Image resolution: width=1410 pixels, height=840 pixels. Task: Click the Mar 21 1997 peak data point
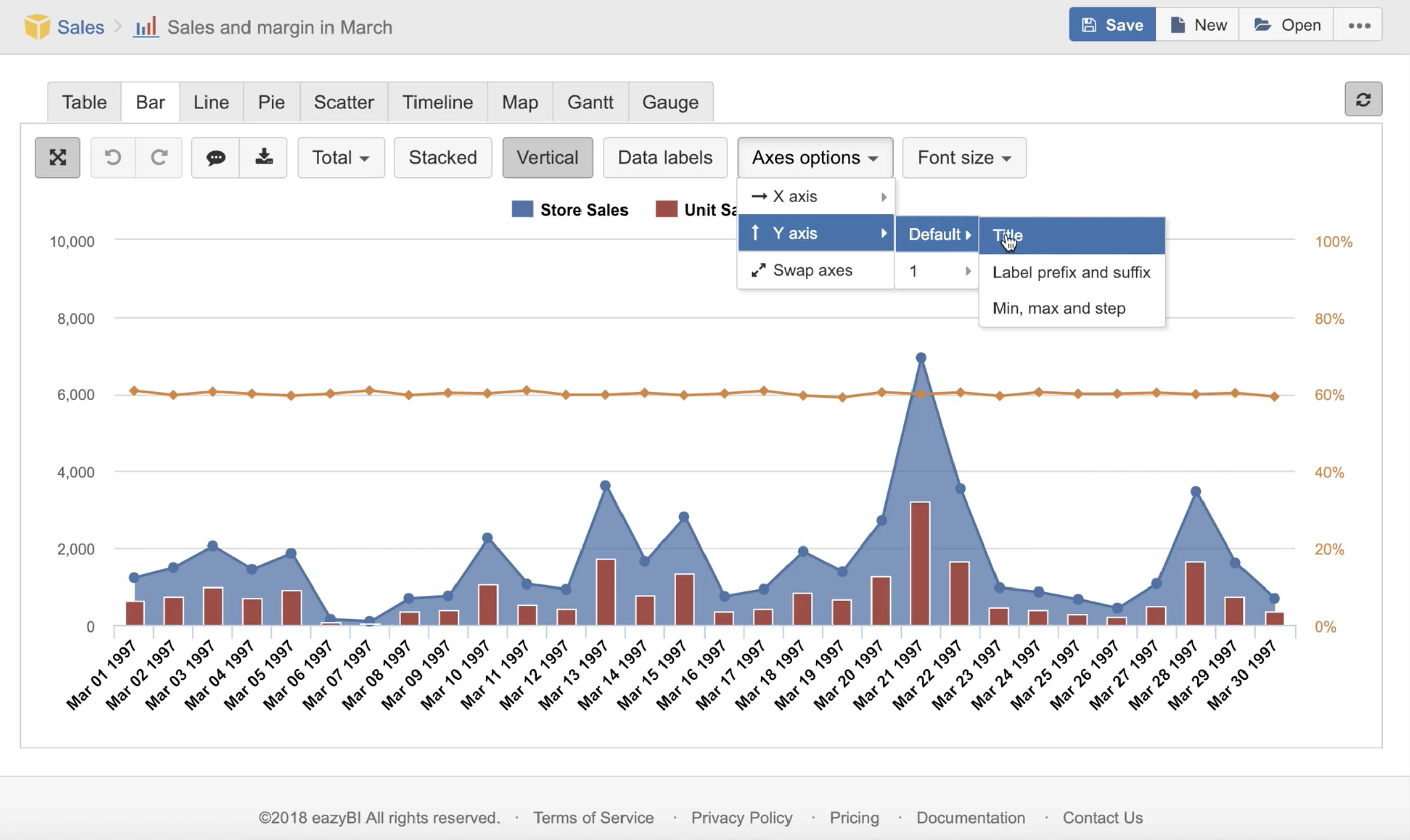(x=921, y=358)
